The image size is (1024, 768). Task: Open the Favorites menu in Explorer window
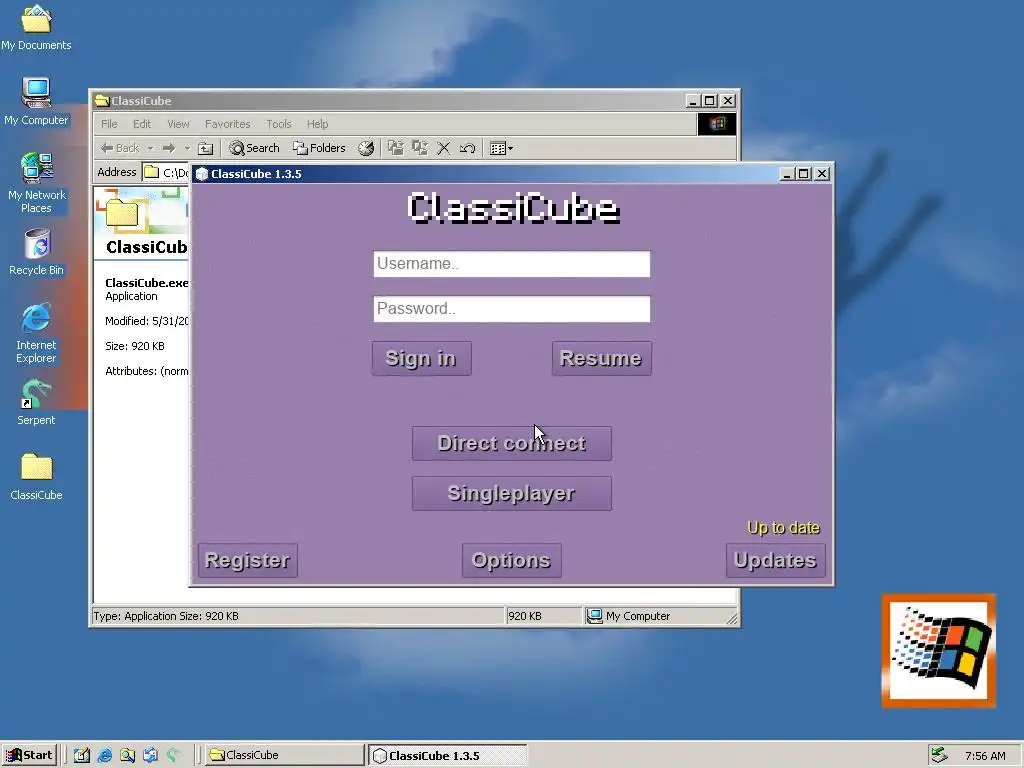[227, 124]
